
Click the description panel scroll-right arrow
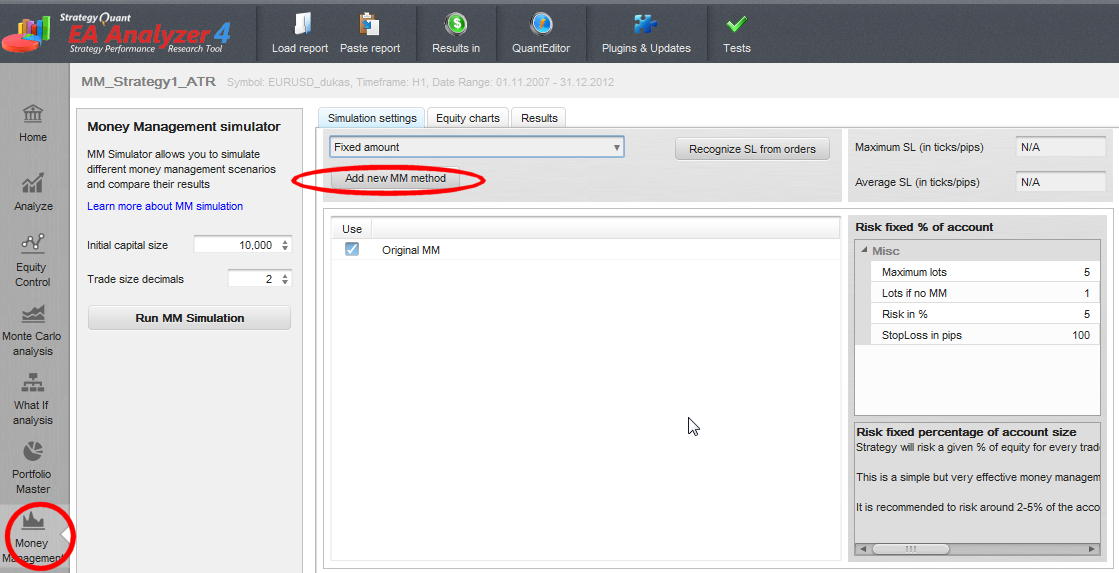click(1090, 549)
